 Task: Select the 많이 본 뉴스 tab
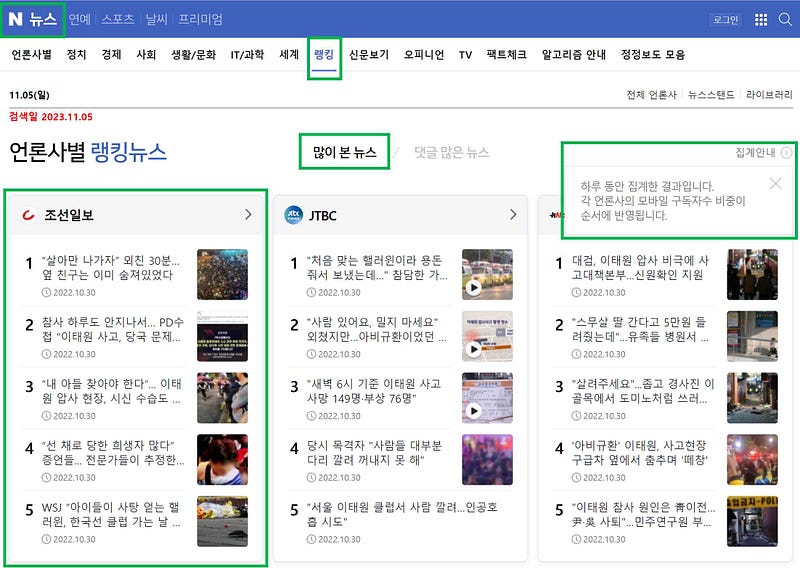point(344,153)
